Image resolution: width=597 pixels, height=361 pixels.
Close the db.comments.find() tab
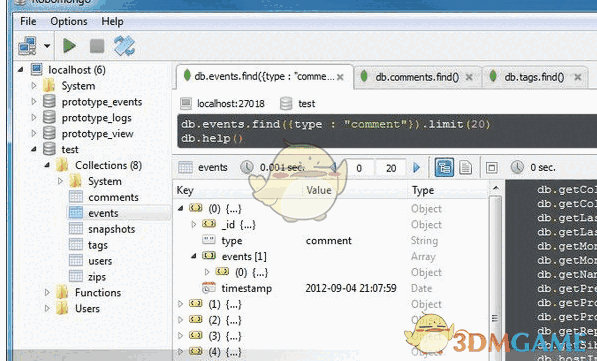469,77
